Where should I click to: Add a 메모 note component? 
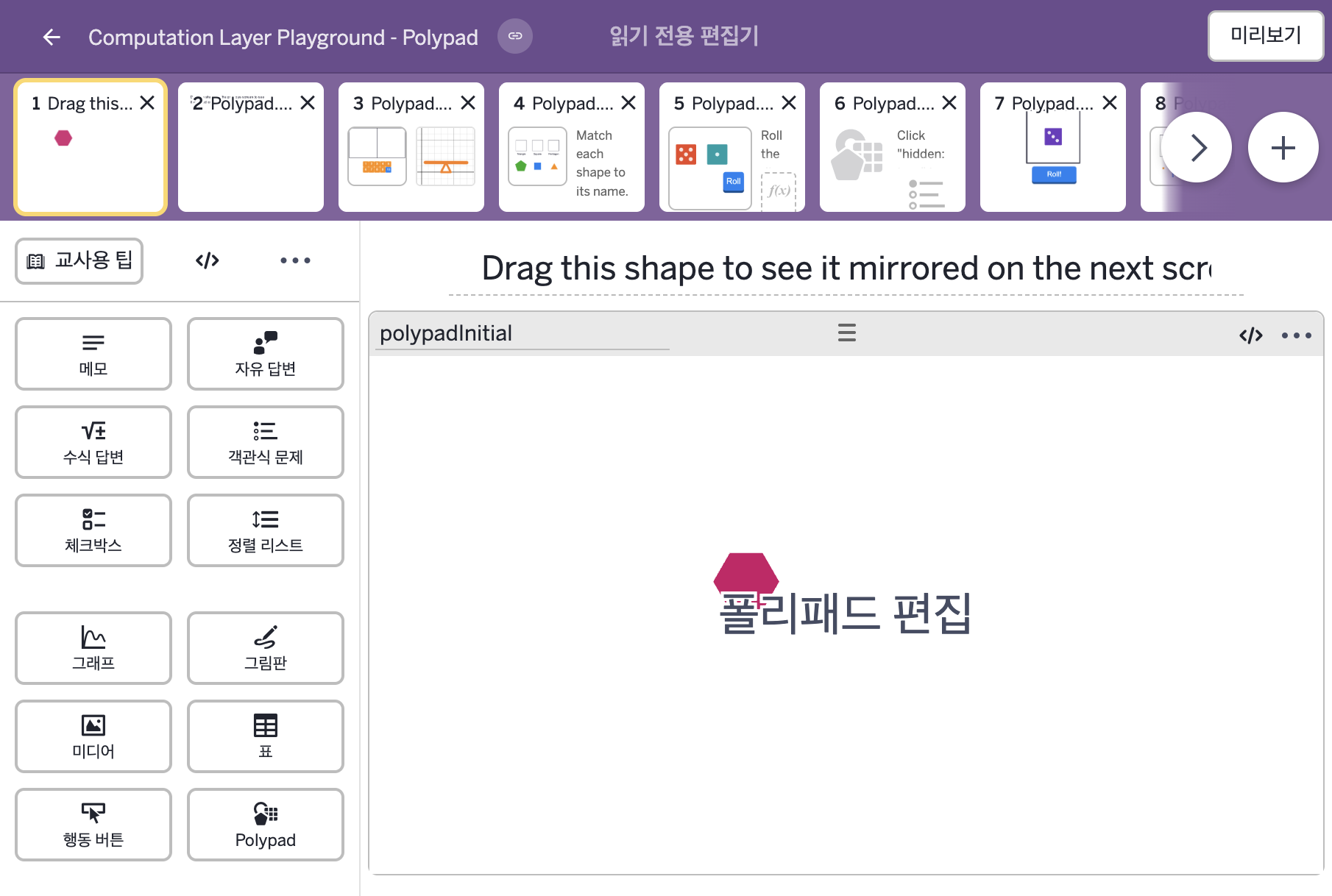tap(93, 354)
